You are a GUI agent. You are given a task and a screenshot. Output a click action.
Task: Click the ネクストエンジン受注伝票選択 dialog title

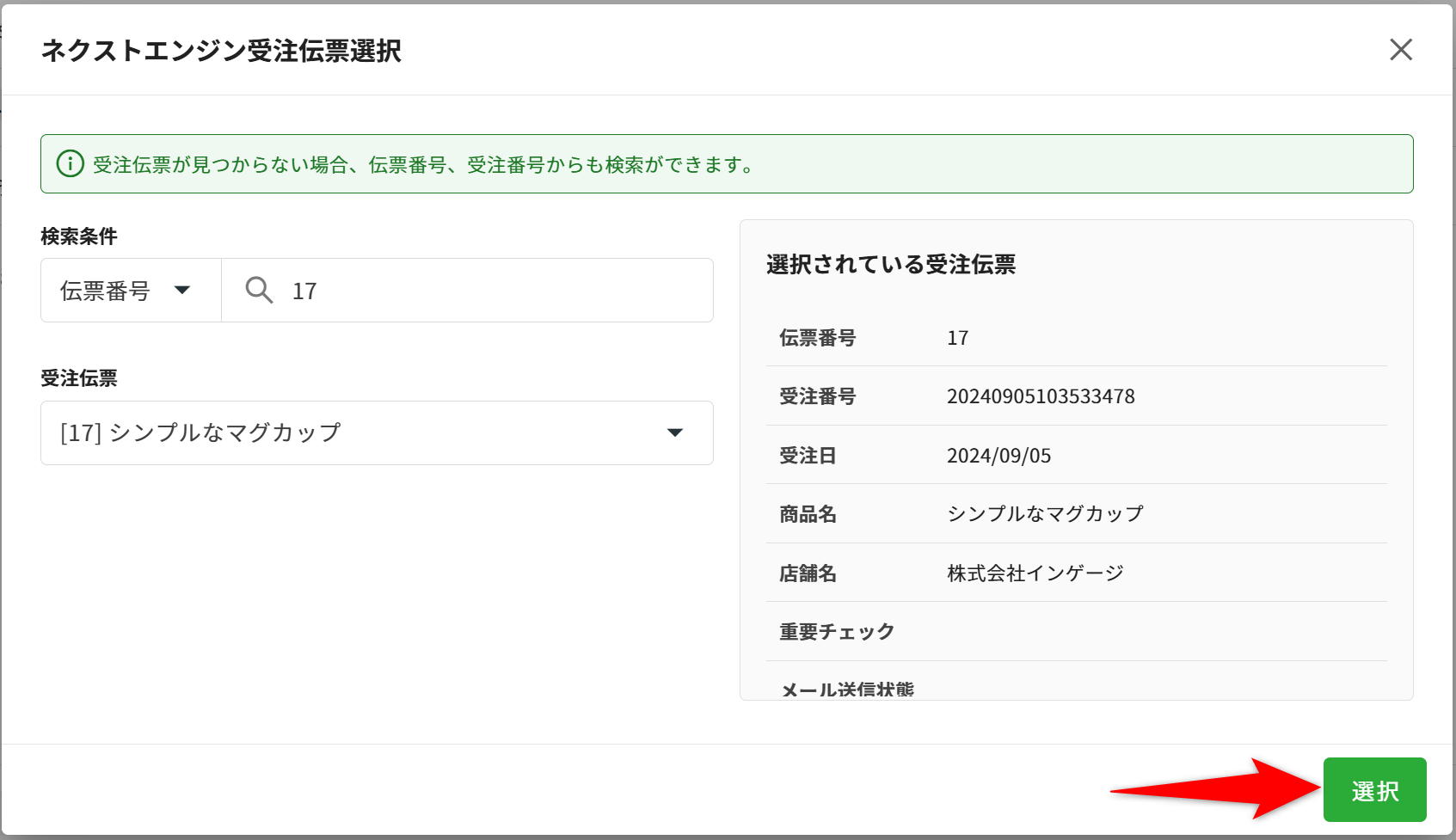point(221,51)
